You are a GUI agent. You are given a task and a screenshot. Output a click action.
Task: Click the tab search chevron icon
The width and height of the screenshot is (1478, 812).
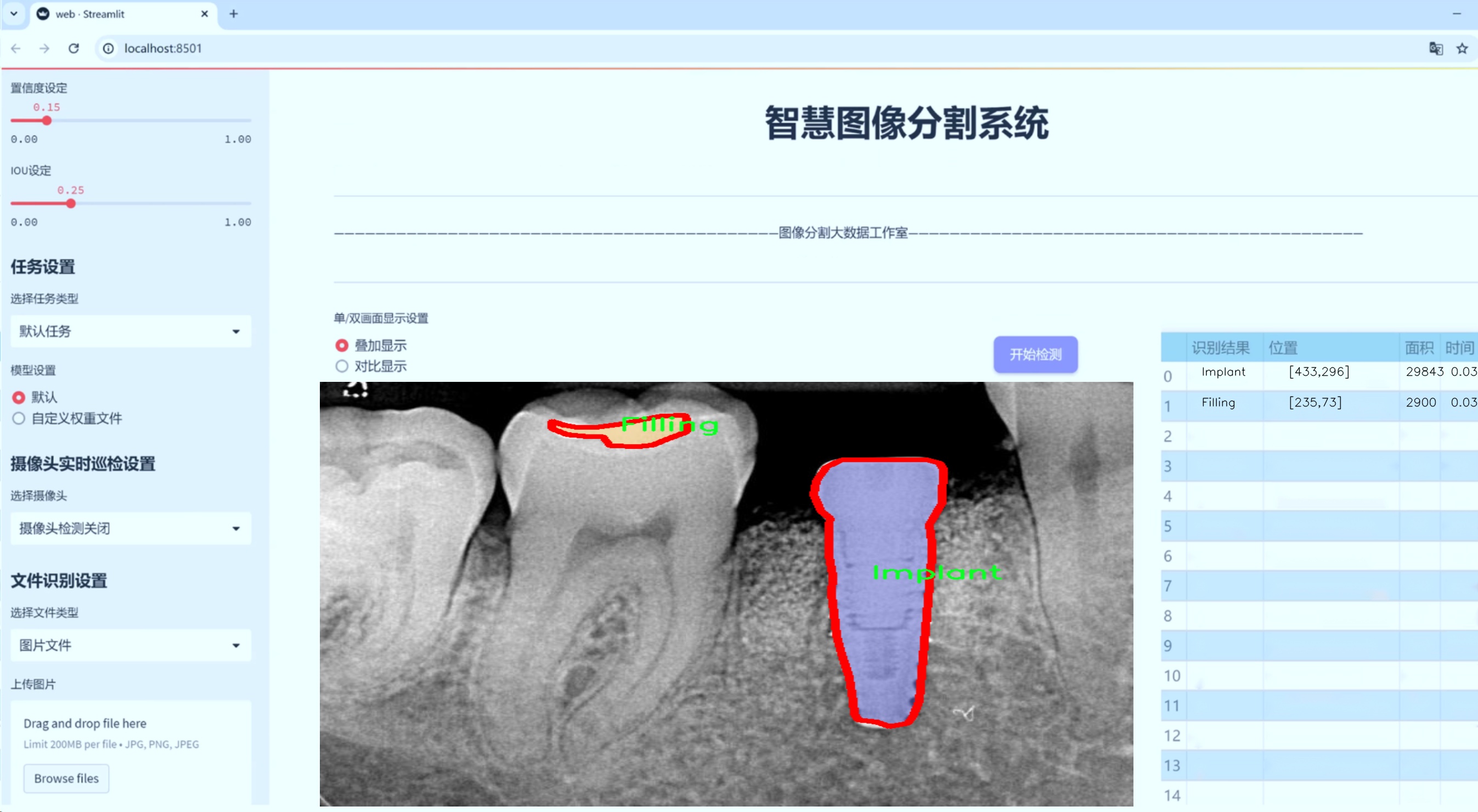pos(14,14)
